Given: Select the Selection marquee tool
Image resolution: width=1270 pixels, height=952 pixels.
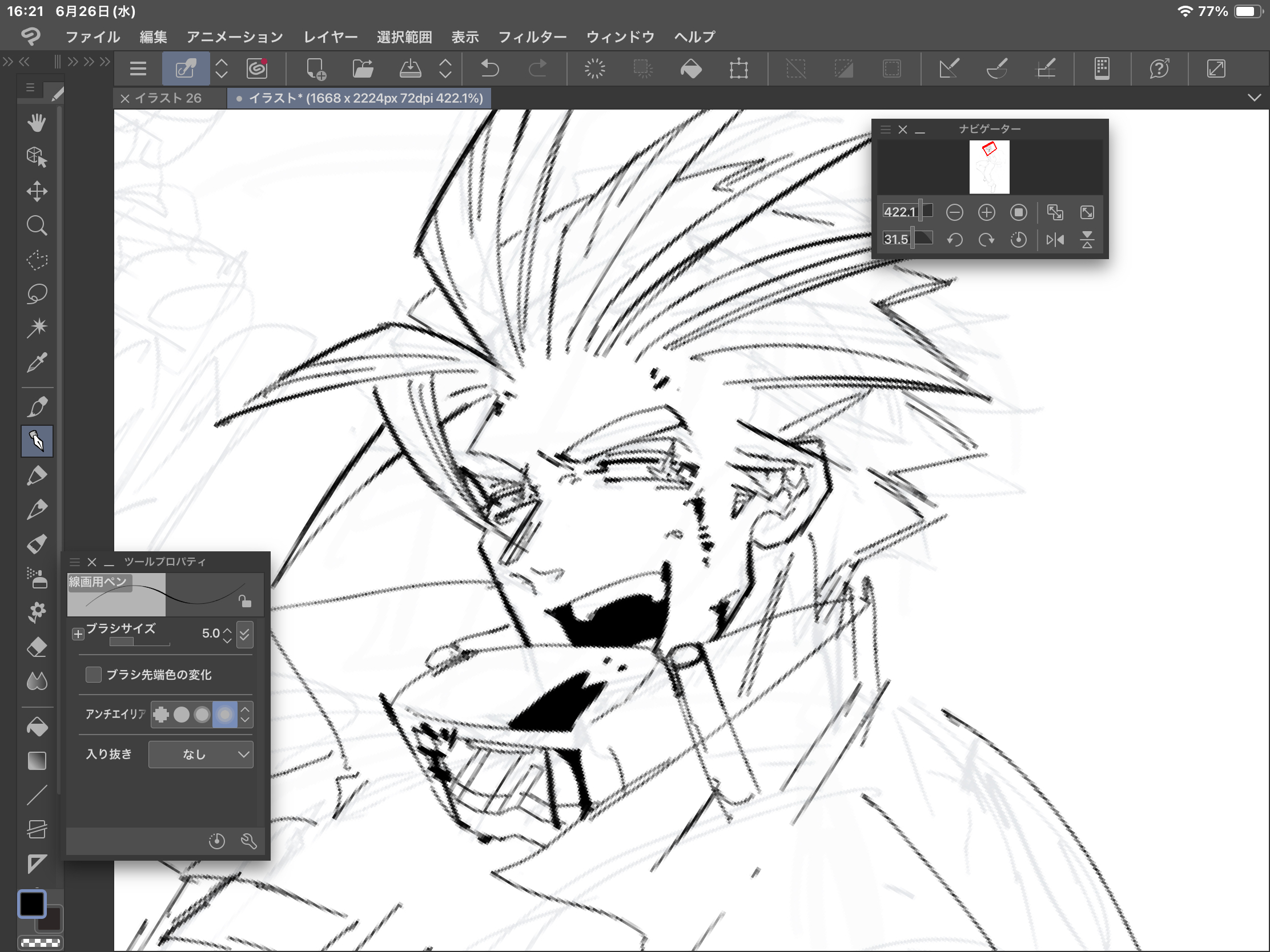Looking at the screenshot, I should 37,259.
